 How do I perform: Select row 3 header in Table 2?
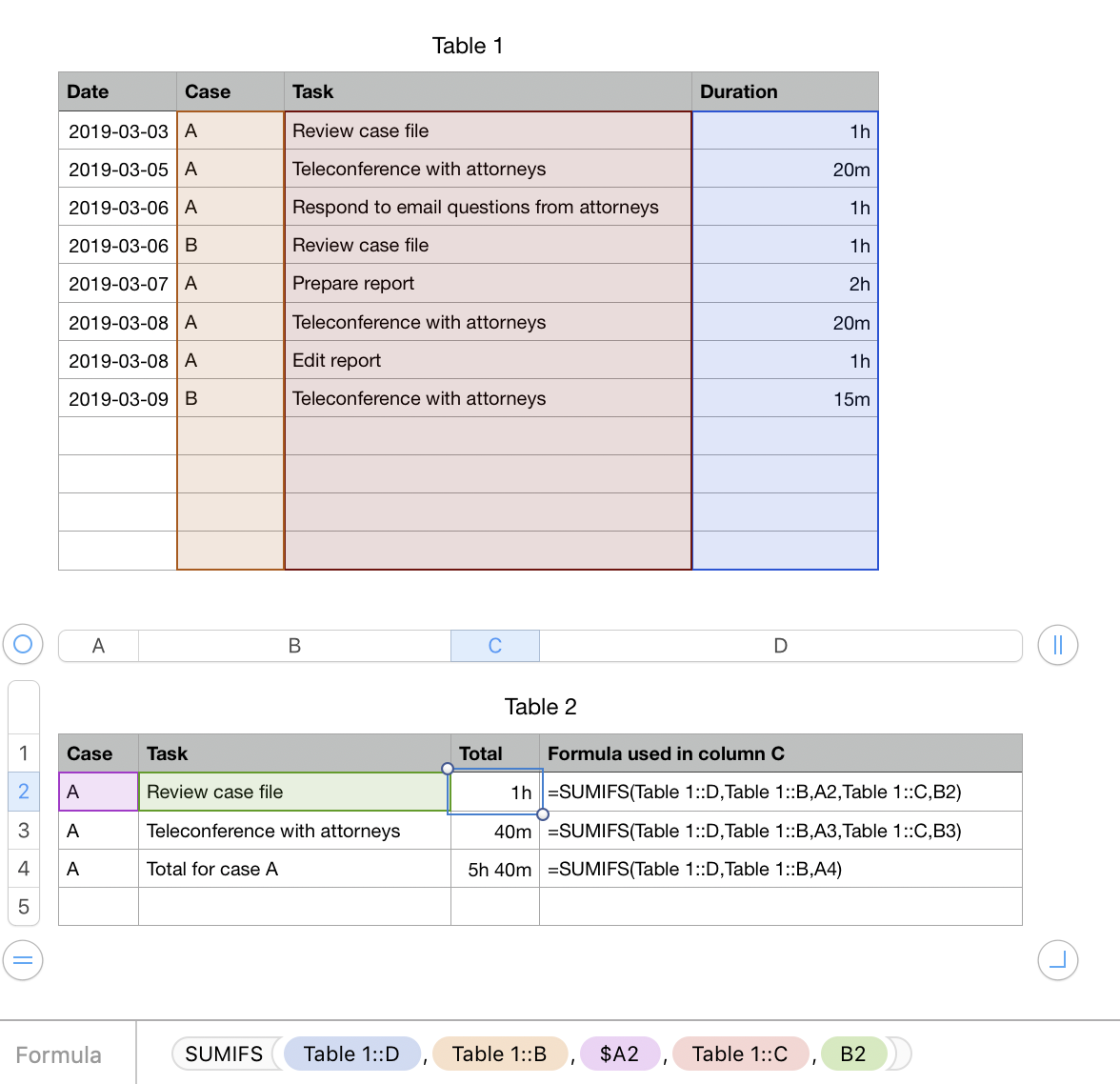point(24,831)
